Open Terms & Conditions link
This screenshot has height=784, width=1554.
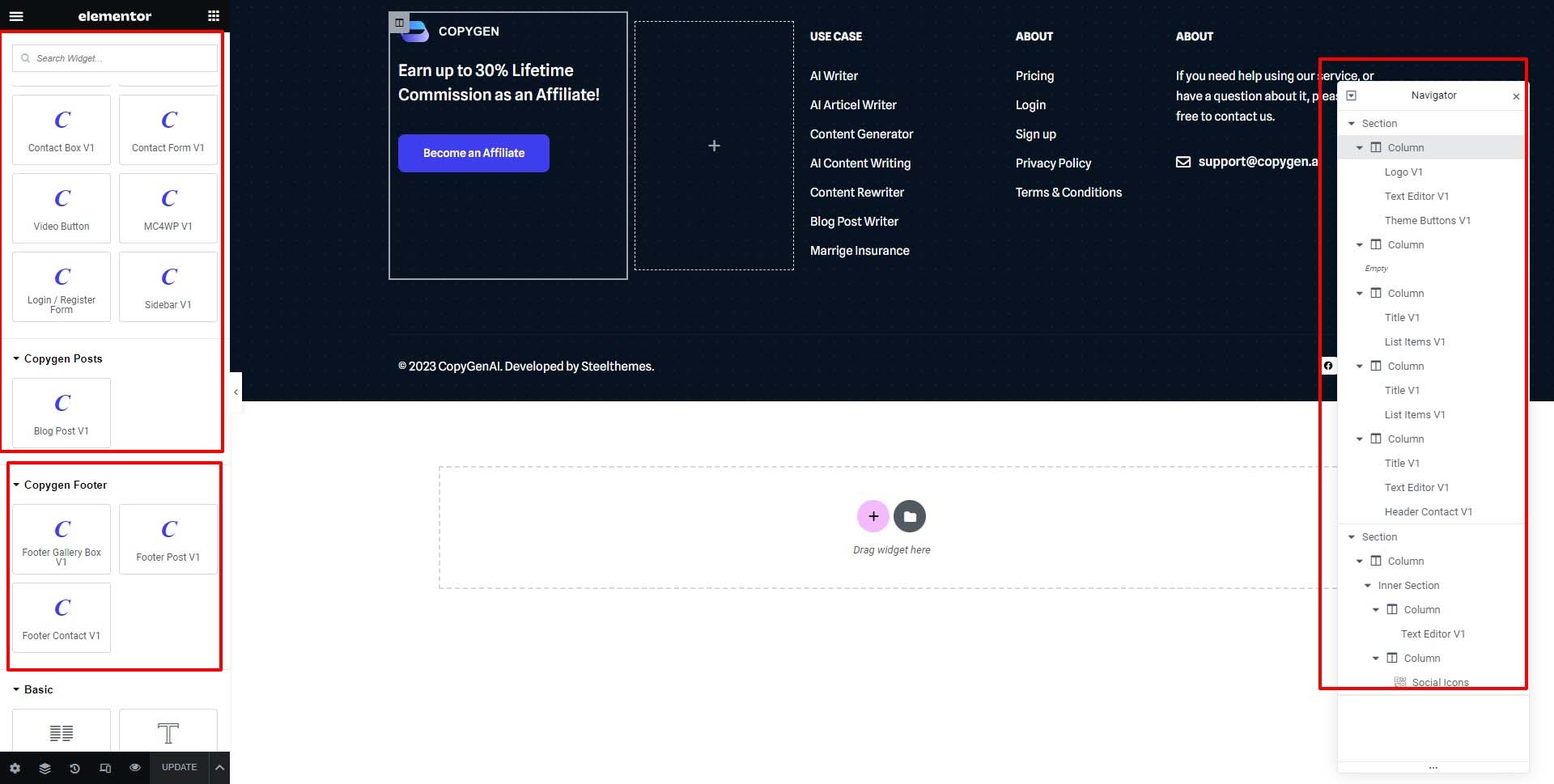pyautogui.click(x=1068, y=193)
